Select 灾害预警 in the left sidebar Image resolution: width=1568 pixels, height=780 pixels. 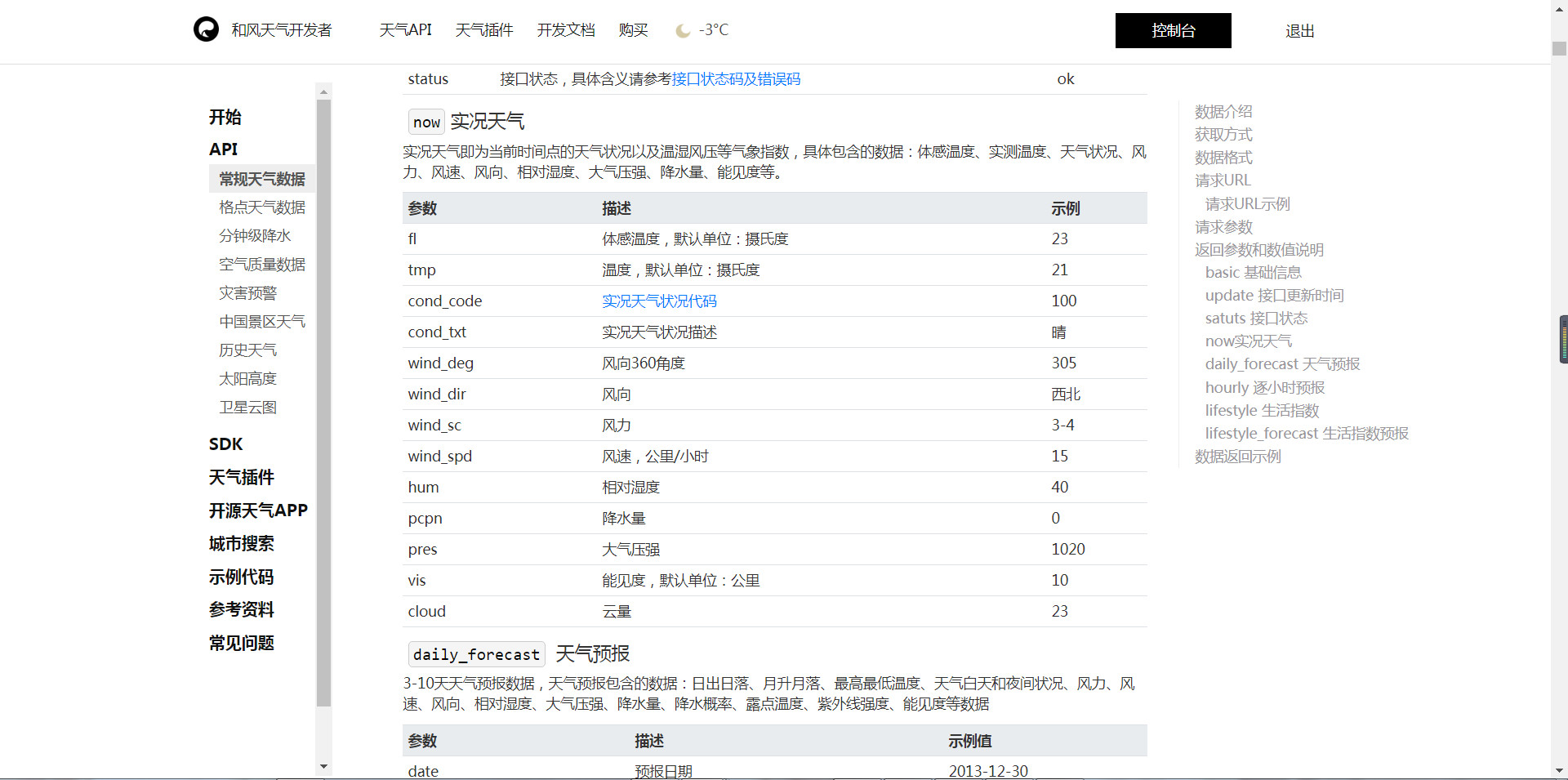(x=247, y=292)
